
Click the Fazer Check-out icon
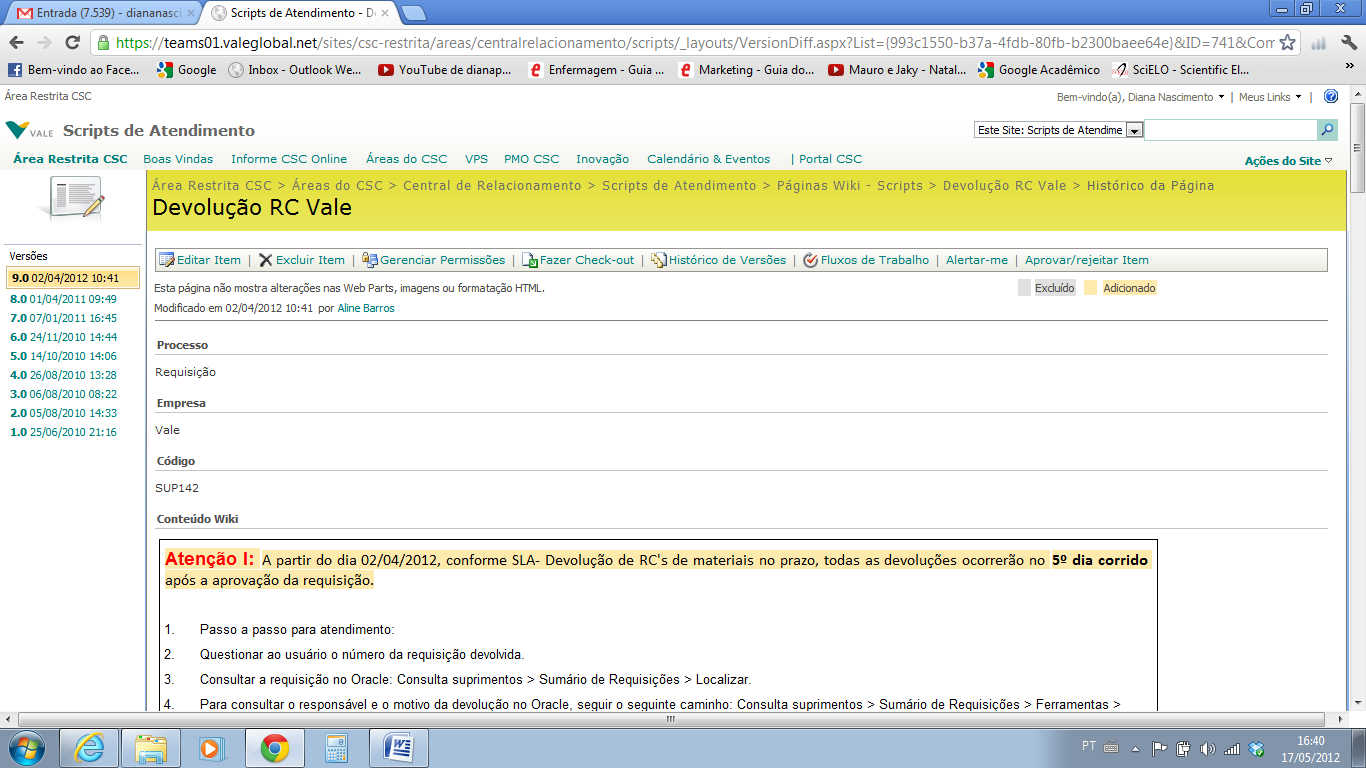tap(530, 260)
